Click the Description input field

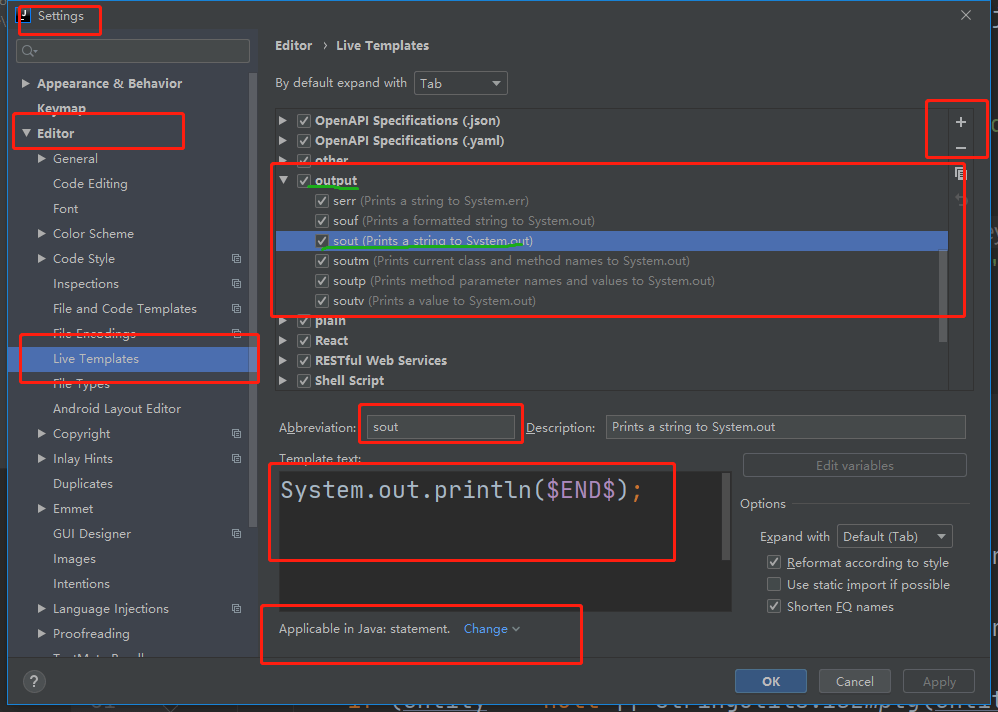(x=785, y=427)
